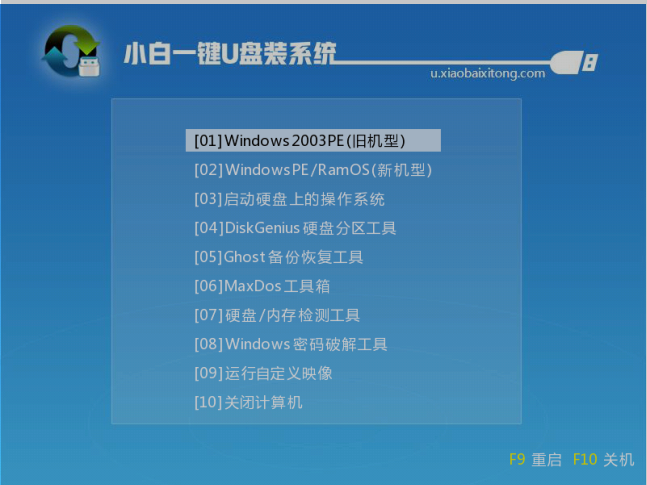The height and width of the screenshot is (485, 647).
Task: Click F10 关机 option
Action: (x=603, y=459)
